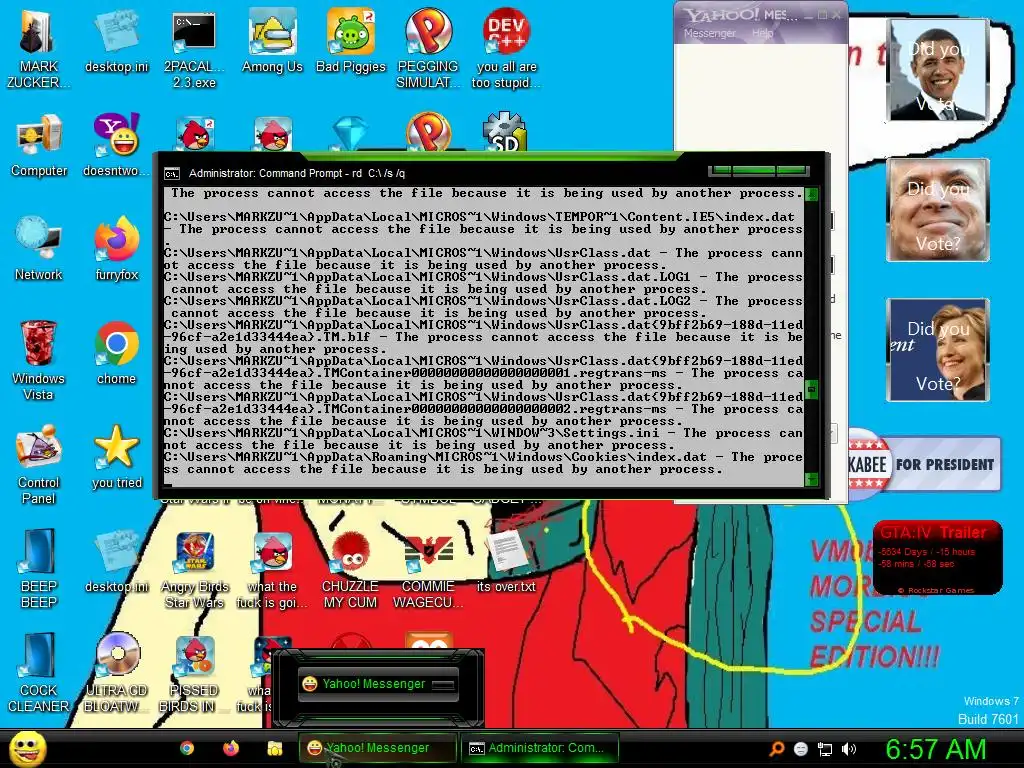Open the Windows Vista recycle bin icon
Screen dimensions: 1024x768
tap(39, 360)
